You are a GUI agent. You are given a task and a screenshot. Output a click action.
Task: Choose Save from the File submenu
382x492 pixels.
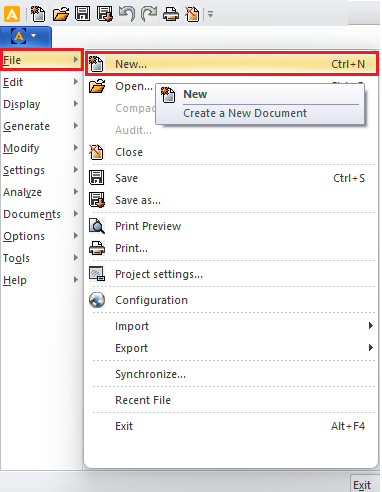click(232, 178)
